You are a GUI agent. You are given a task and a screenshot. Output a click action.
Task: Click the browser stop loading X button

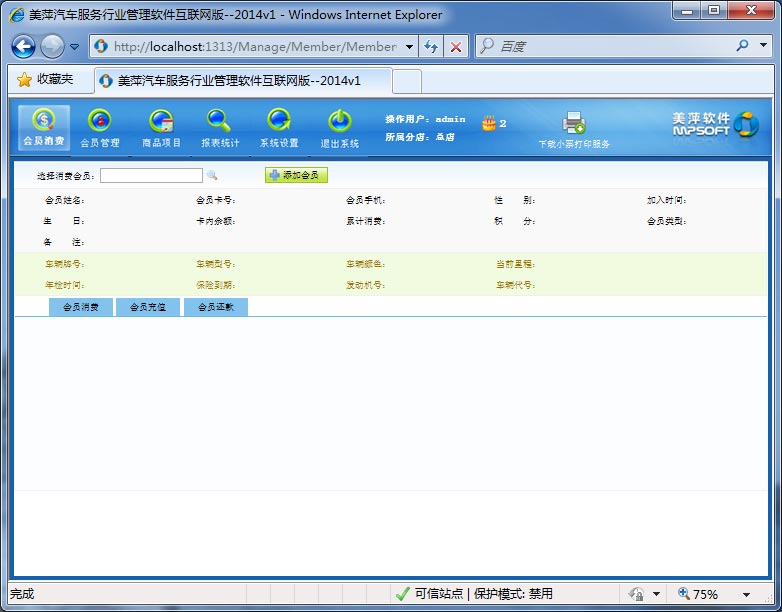(x=456, y=47)
